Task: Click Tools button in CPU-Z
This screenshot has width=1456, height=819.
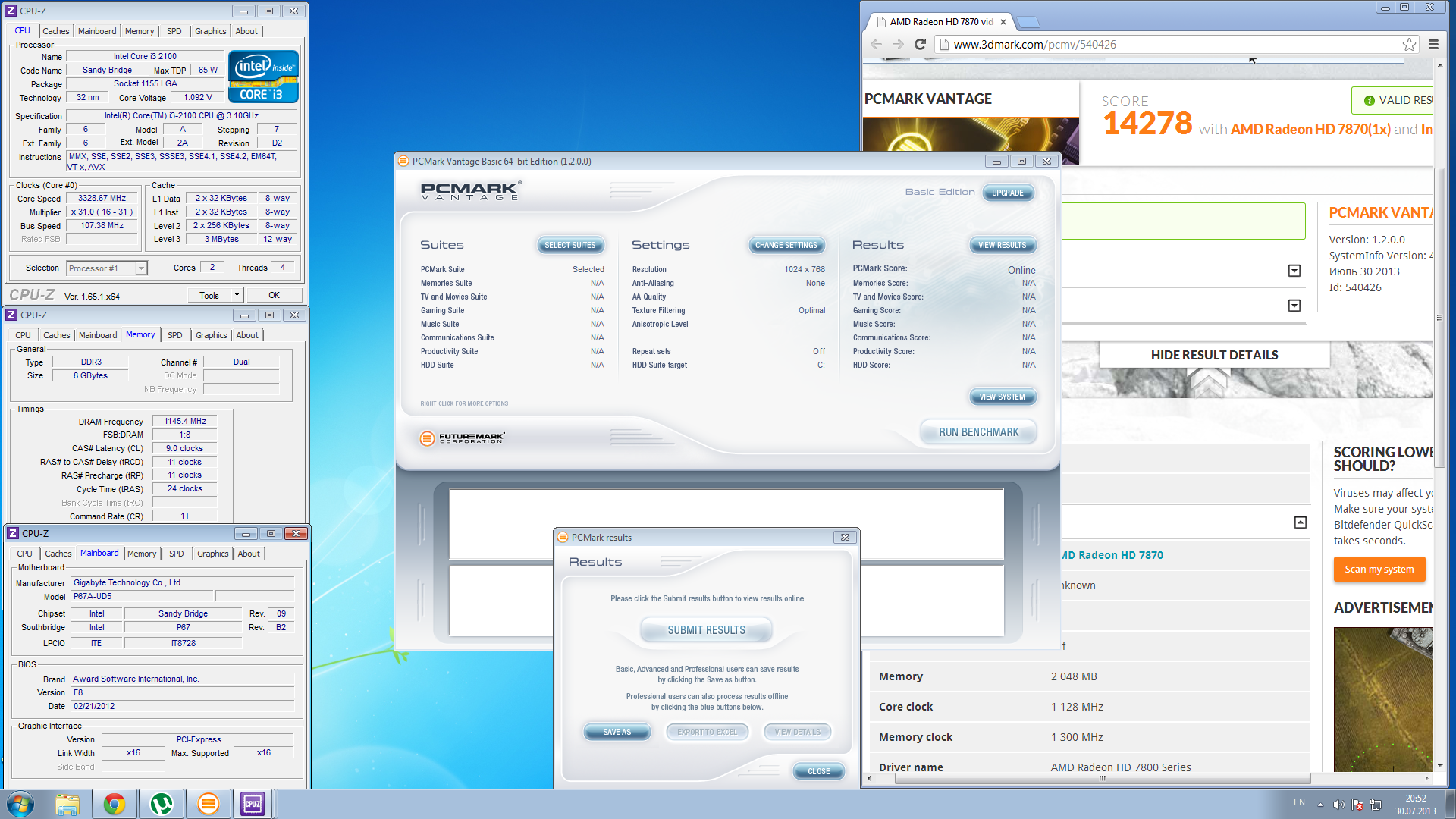Action: 209,295
